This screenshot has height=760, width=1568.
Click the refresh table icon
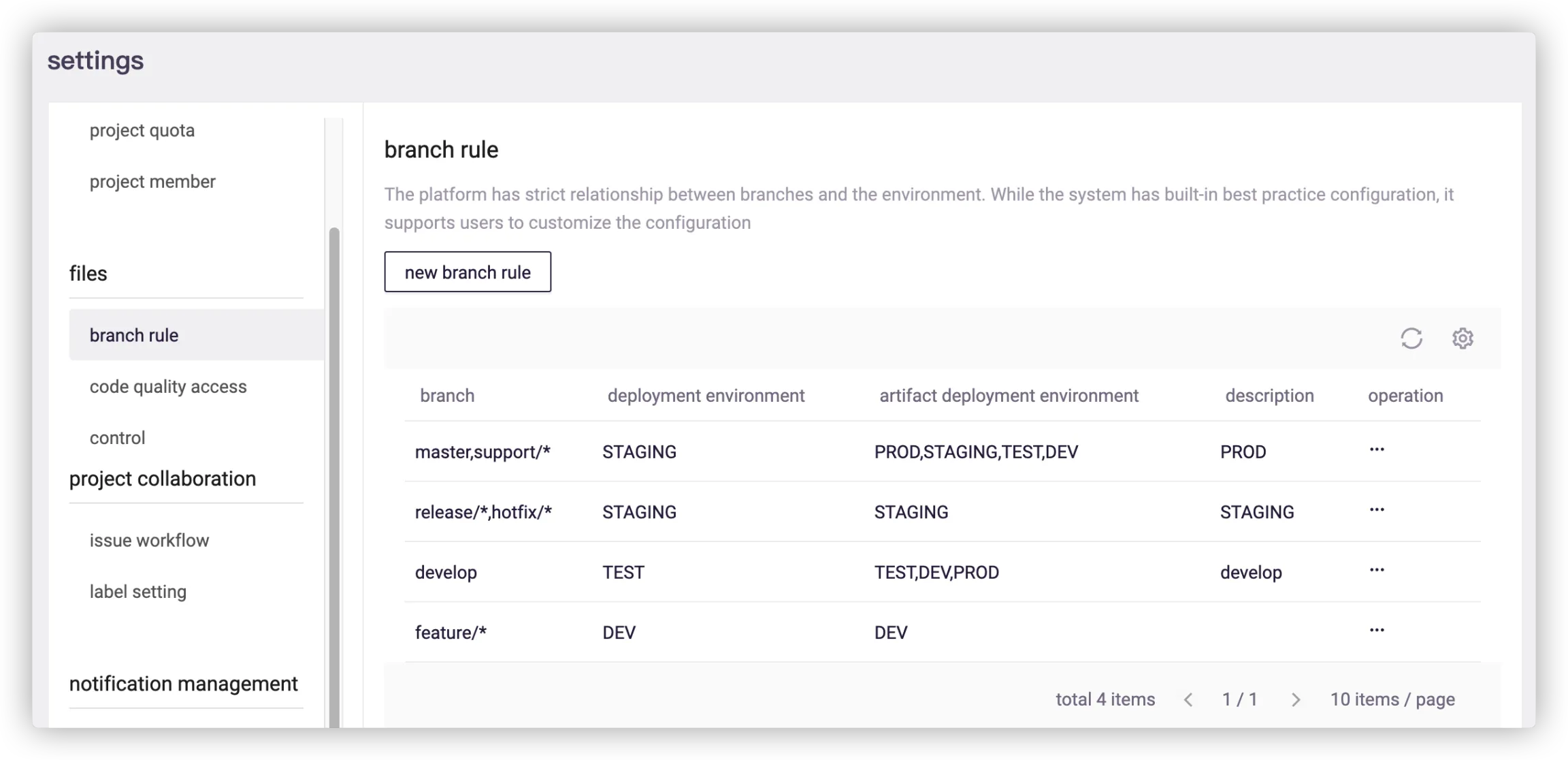[1411, 338]
